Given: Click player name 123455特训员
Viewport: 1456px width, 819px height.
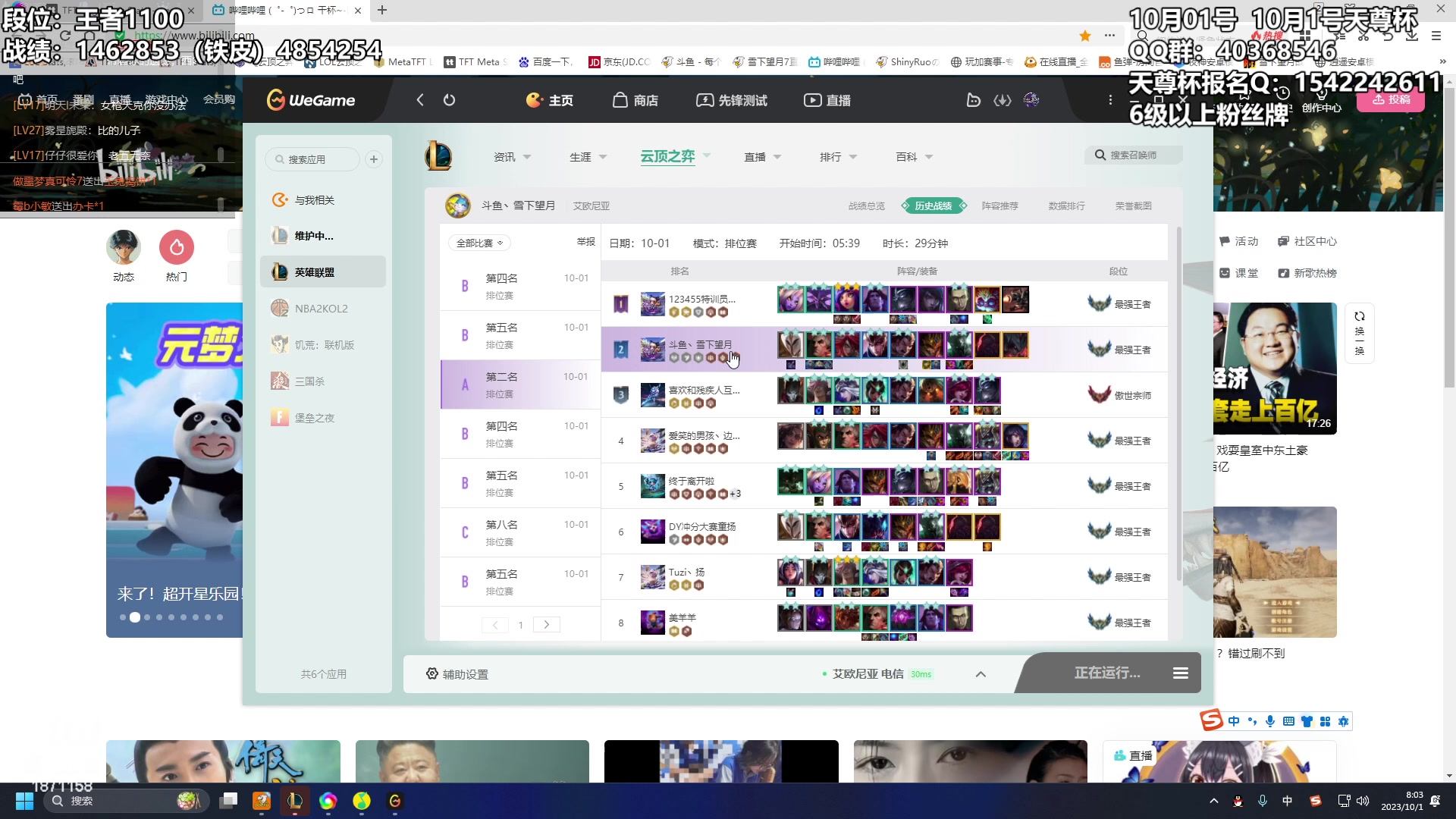Looking at the screenshot, I should coord(702,299).
